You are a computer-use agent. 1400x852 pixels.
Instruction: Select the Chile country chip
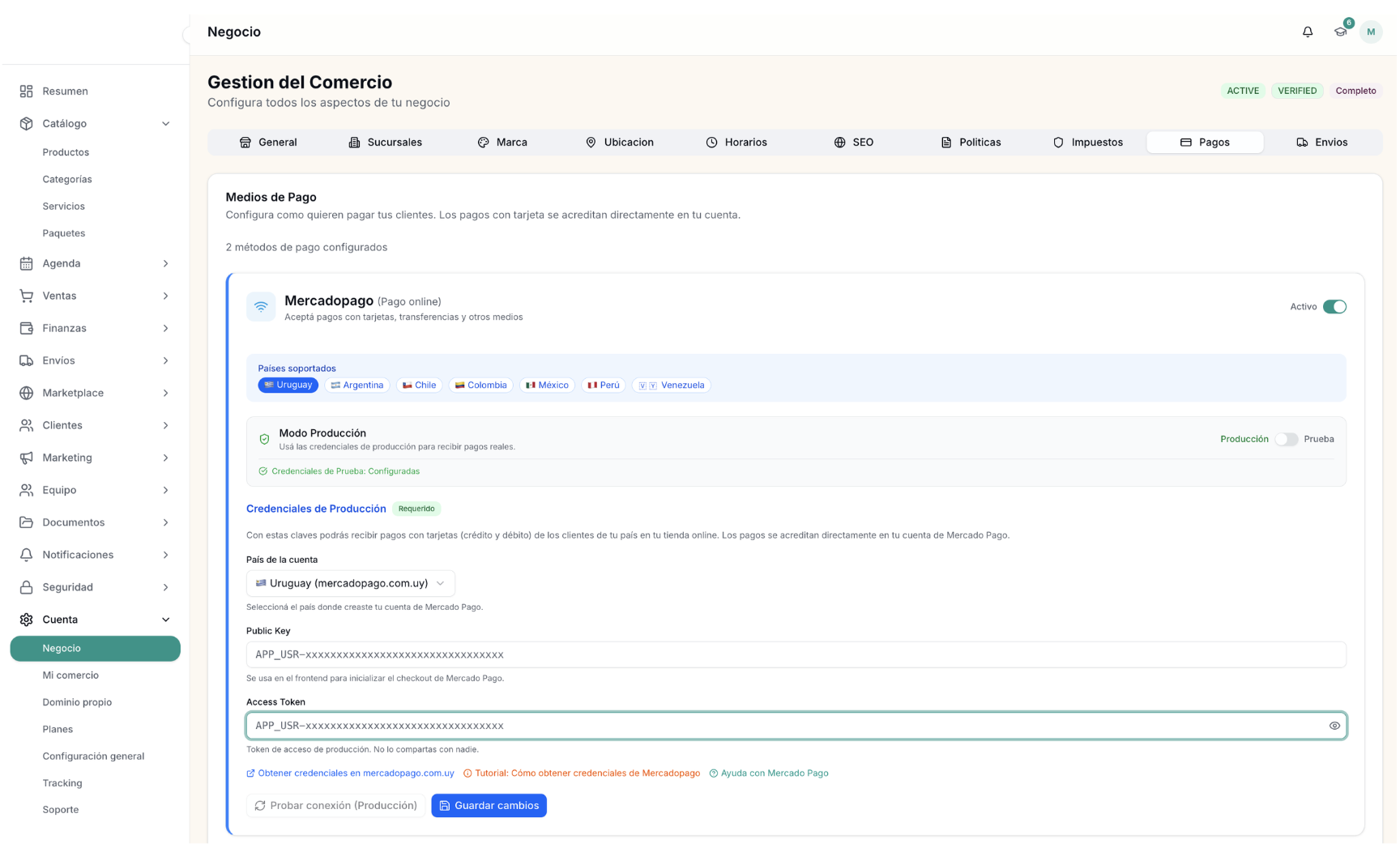tap(420, 386)
